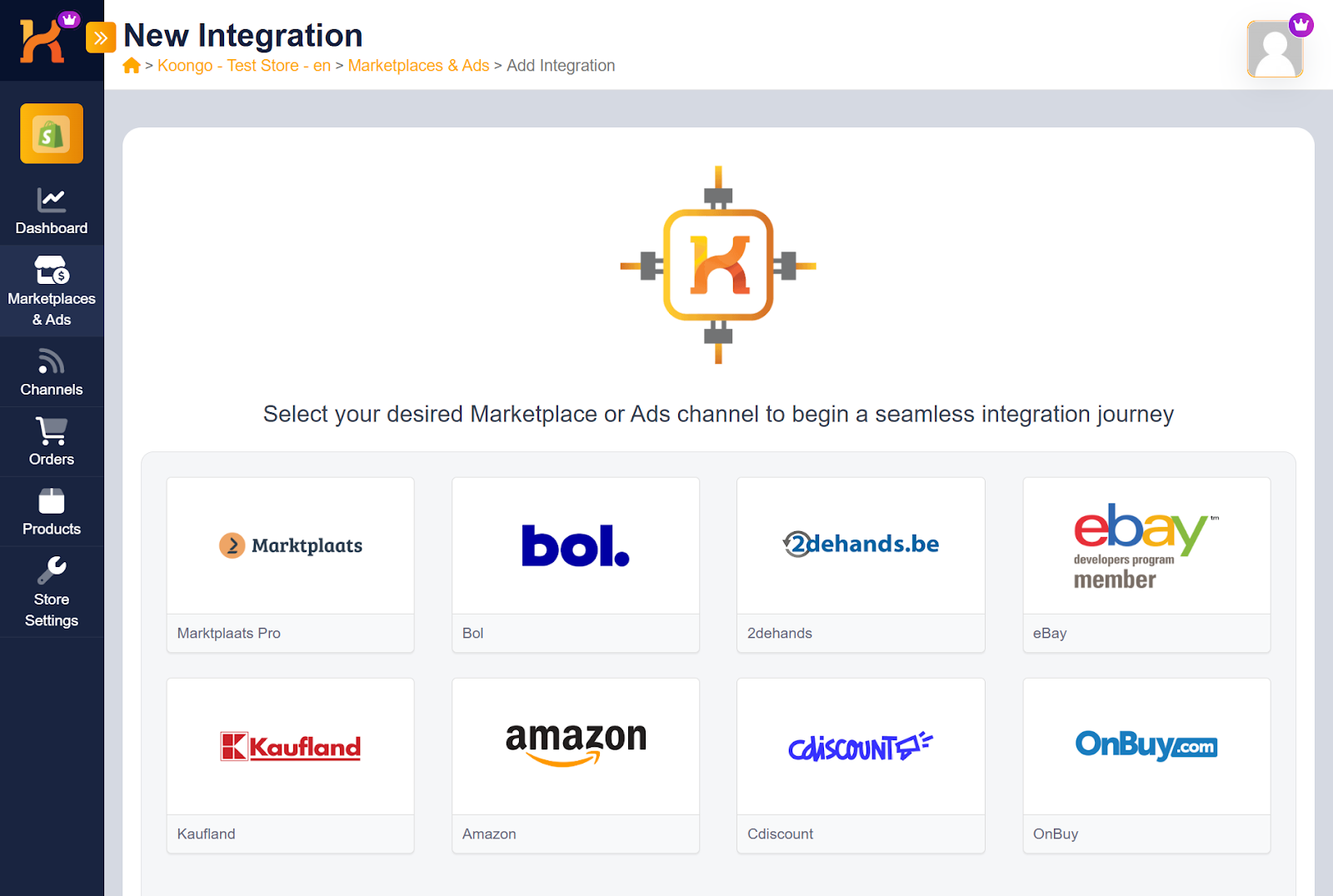The image size is (1333, 896).
Task: Click the 'OnBuy' card label
Action: coord(1056,834)
